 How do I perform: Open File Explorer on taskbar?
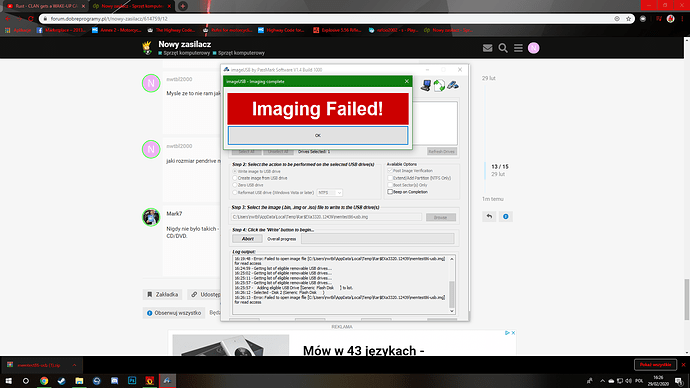click(79, 381)
